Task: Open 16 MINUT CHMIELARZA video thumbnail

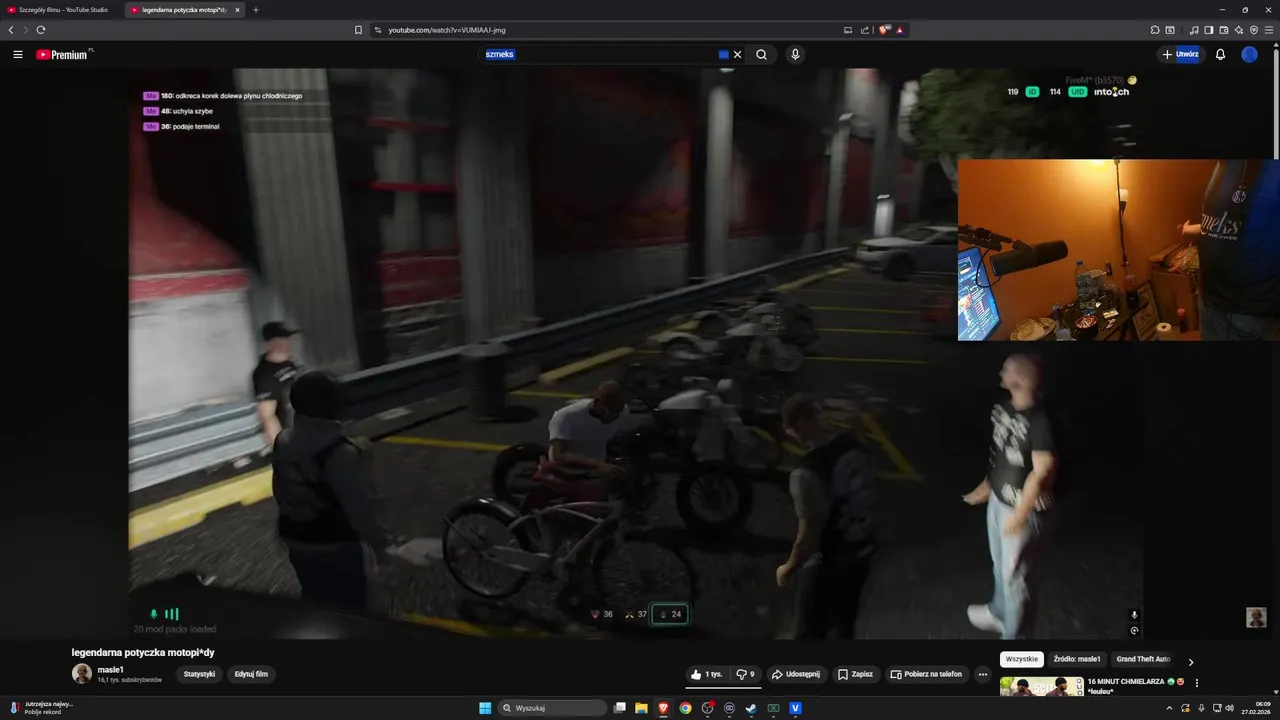Action: [x=1041, y=686]
